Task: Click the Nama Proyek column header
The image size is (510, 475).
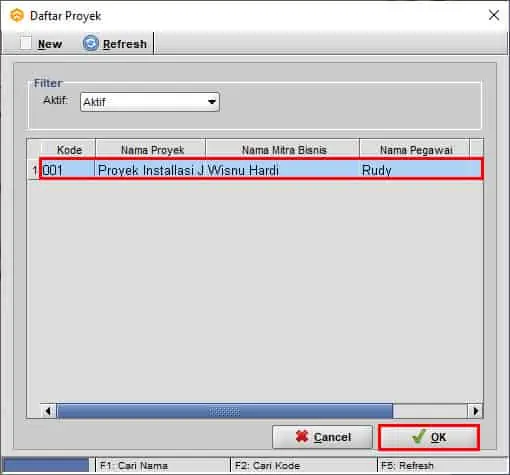Action: (152, 150)
